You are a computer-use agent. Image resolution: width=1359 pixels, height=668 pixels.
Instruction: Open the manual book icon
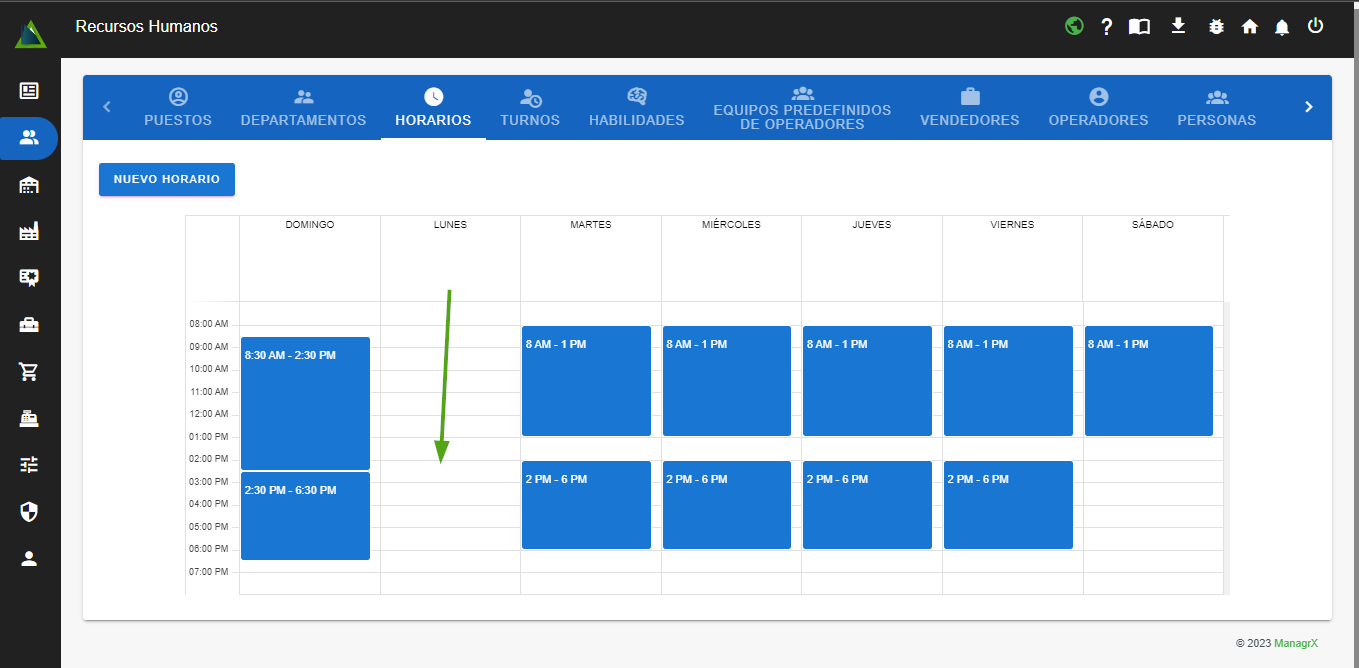coord(1139,27)
